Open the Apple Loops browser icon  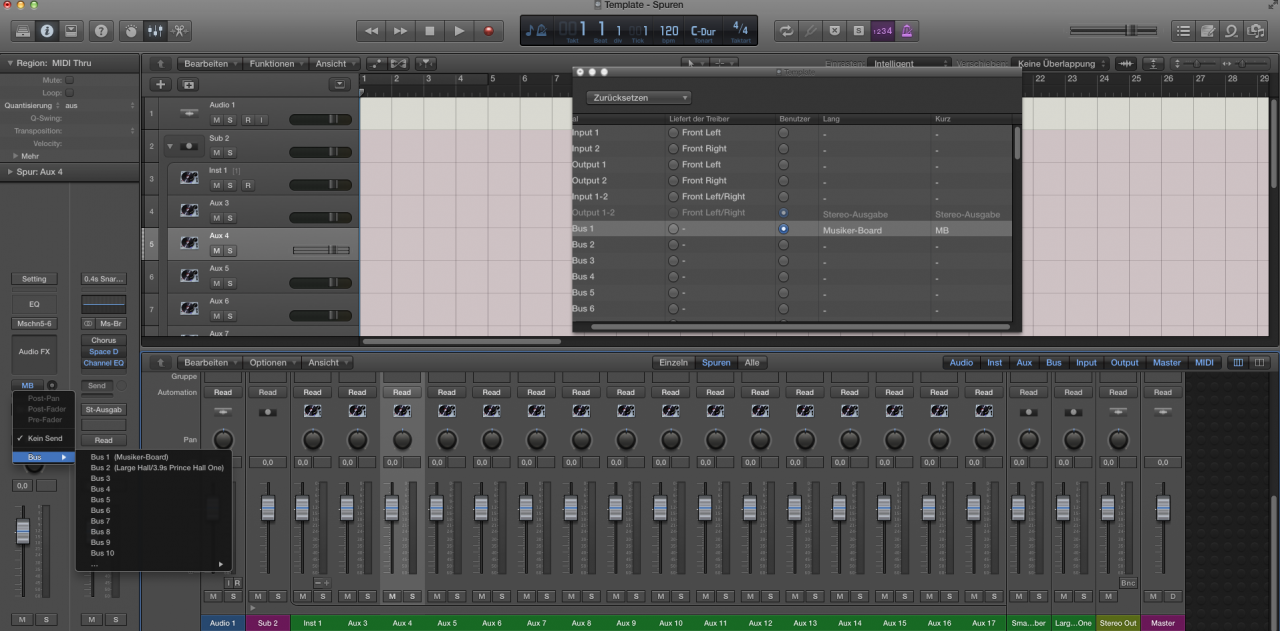1232,31
